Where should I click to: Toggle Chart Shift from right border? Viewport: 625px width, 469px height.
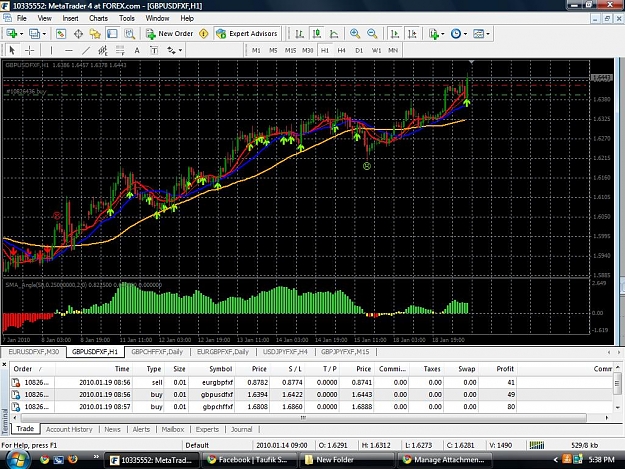coord(412,34)
